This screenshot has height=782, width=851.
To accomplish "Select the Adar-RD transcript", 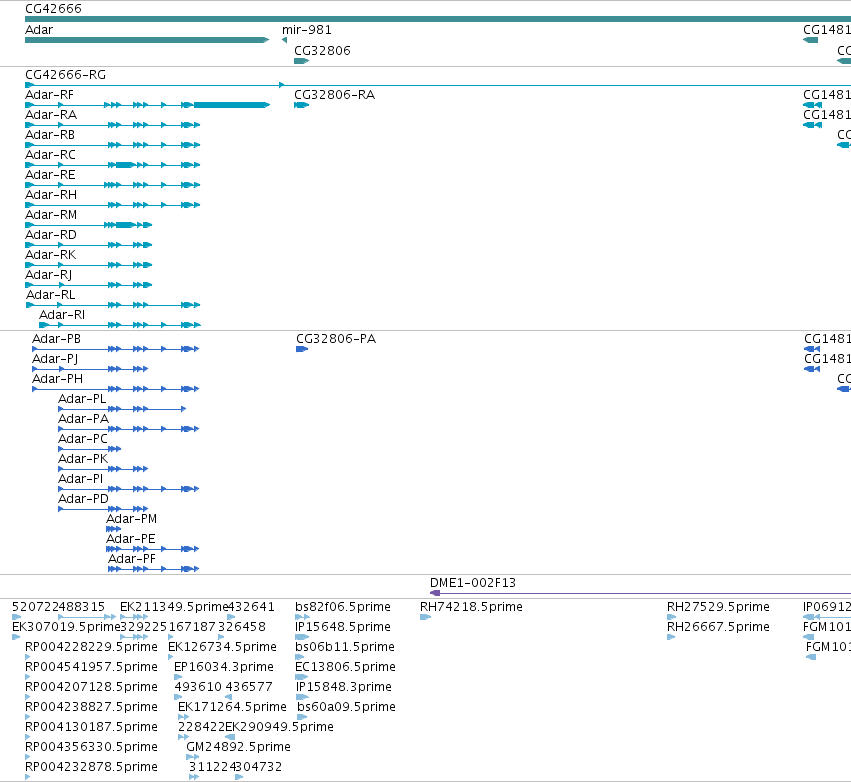I will 88,245.
